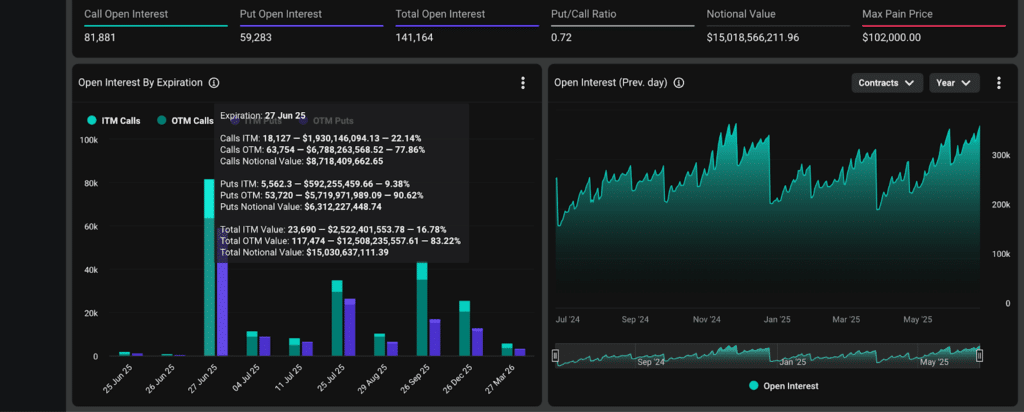
Task: Click the Call Open Interest label
Action: point(126,14)
